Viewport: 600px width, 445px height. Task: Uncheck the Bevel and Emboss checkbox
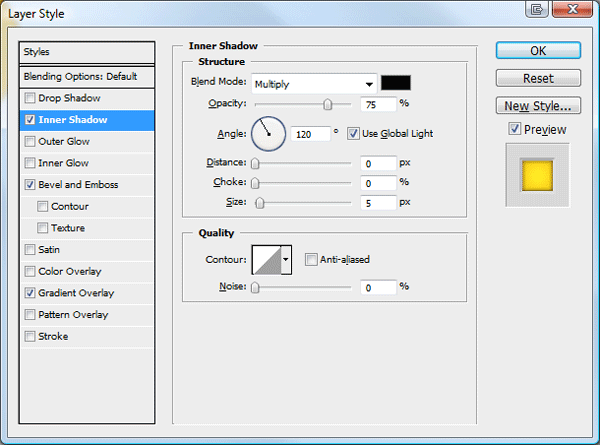pyautogui.click(x=30, y=185)
